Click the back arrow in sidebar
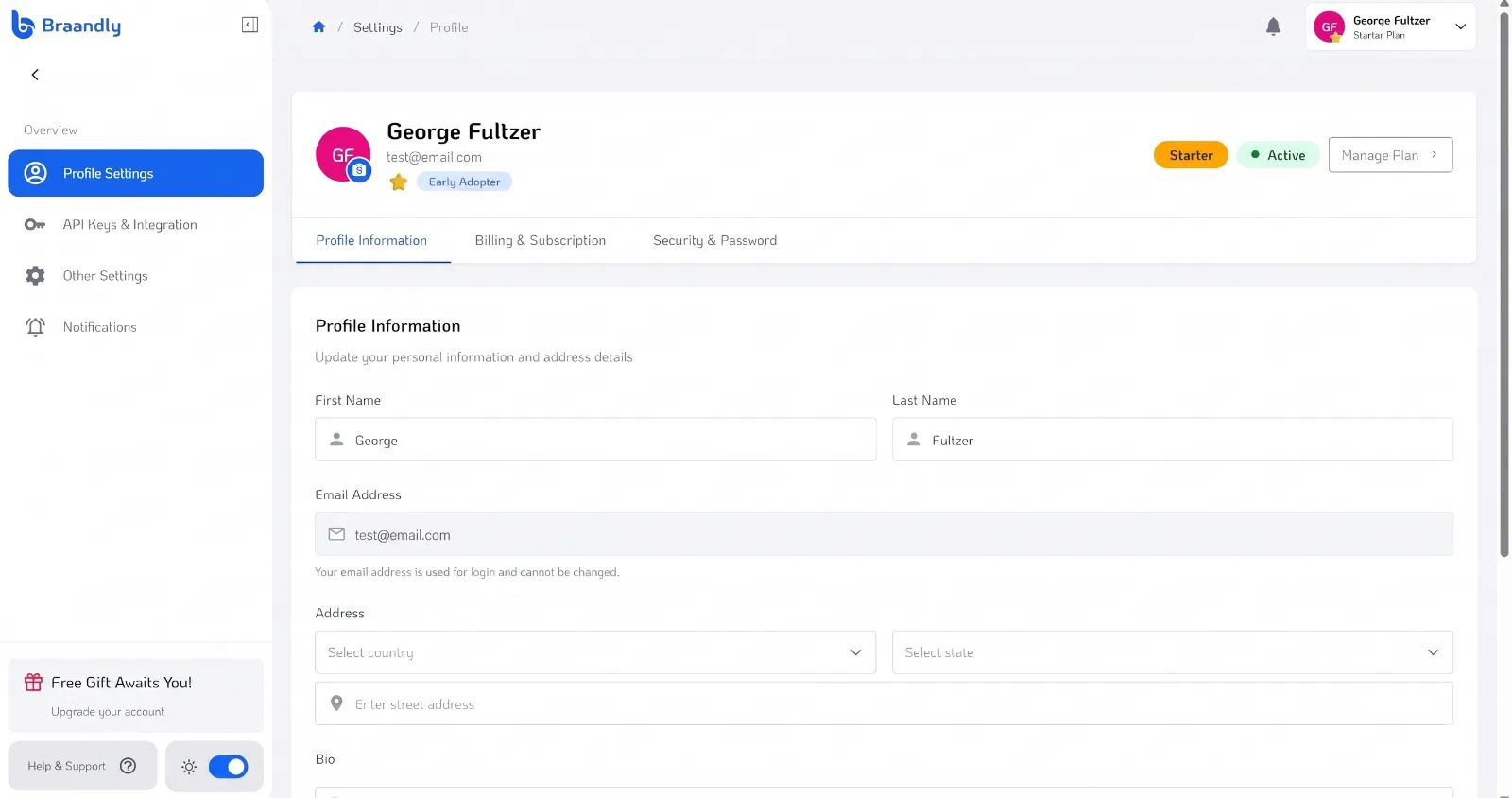This screenshot has width=1512, height=798. [35, 75]
